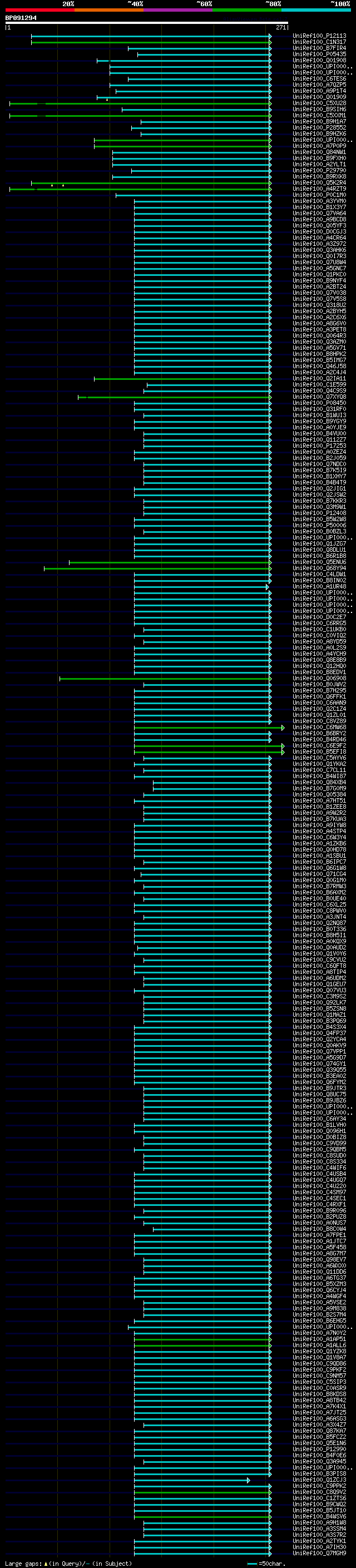Screen dimensions: 356x1568
Task: Click the BP091294 query name
Action: (x=21, y=18)
